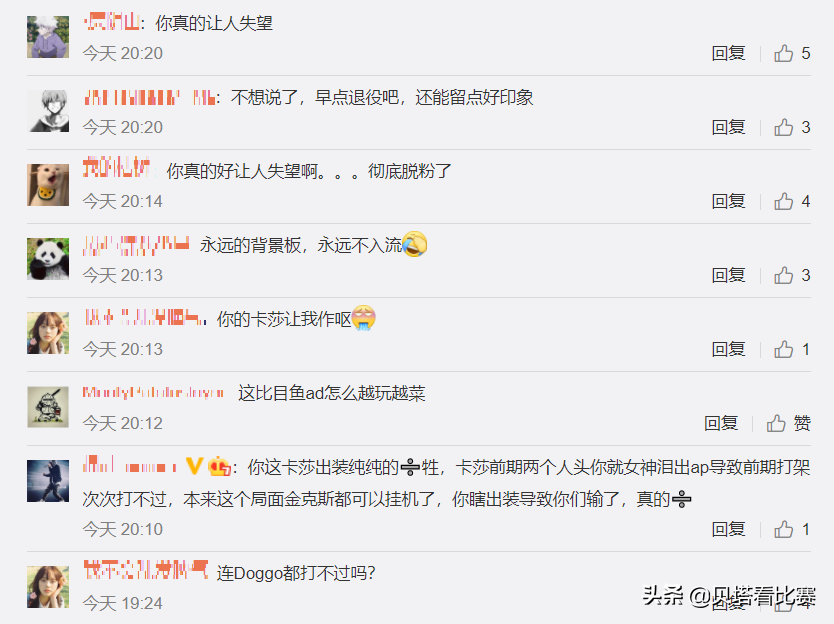Open the dog avatar's profile
Image resolution: width=834 pixels, height=624 pixels.
[x=48, y=185]
